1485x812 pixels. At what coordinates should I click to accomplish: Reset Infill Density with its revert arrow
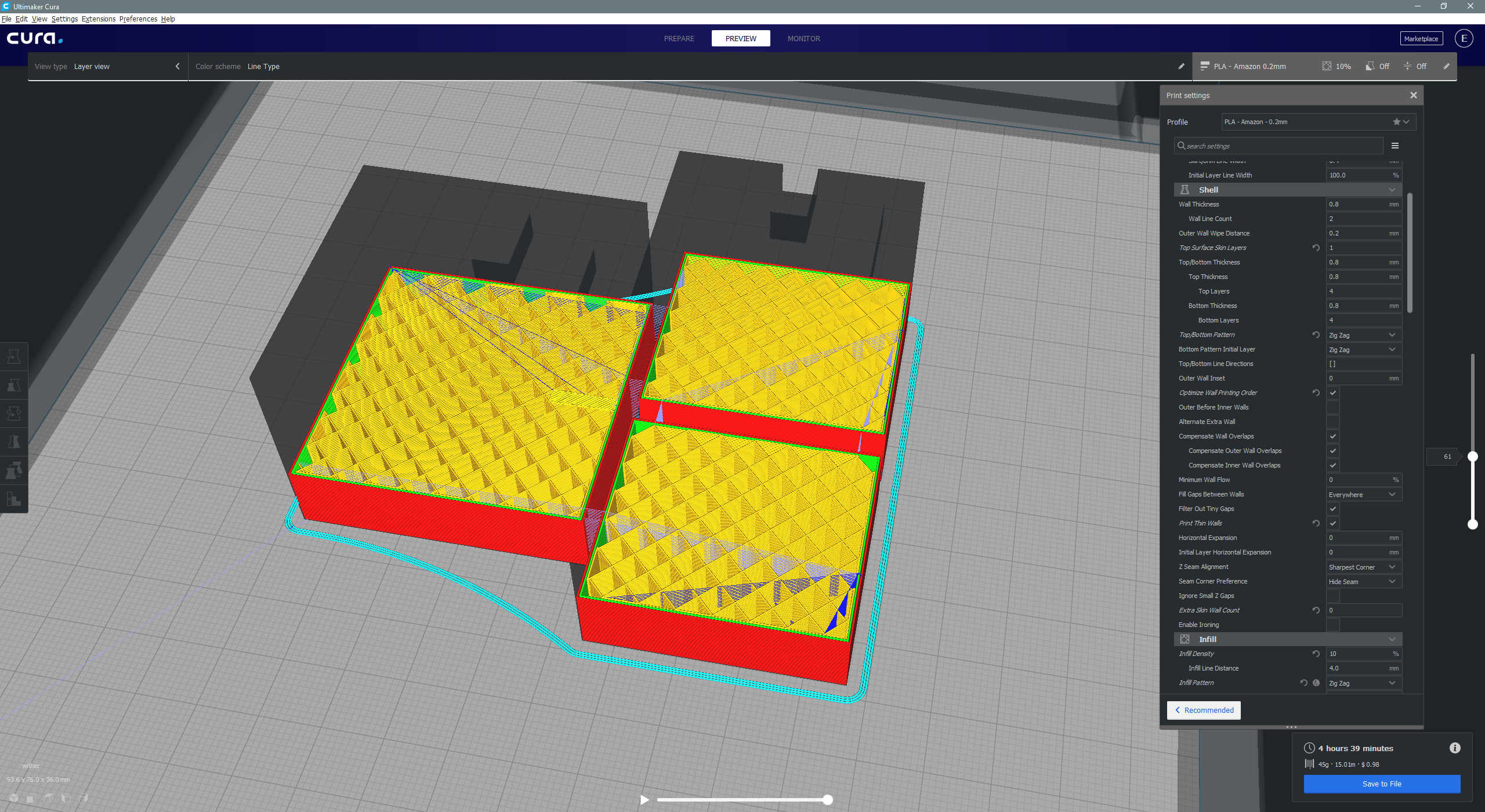[1316, 654]
